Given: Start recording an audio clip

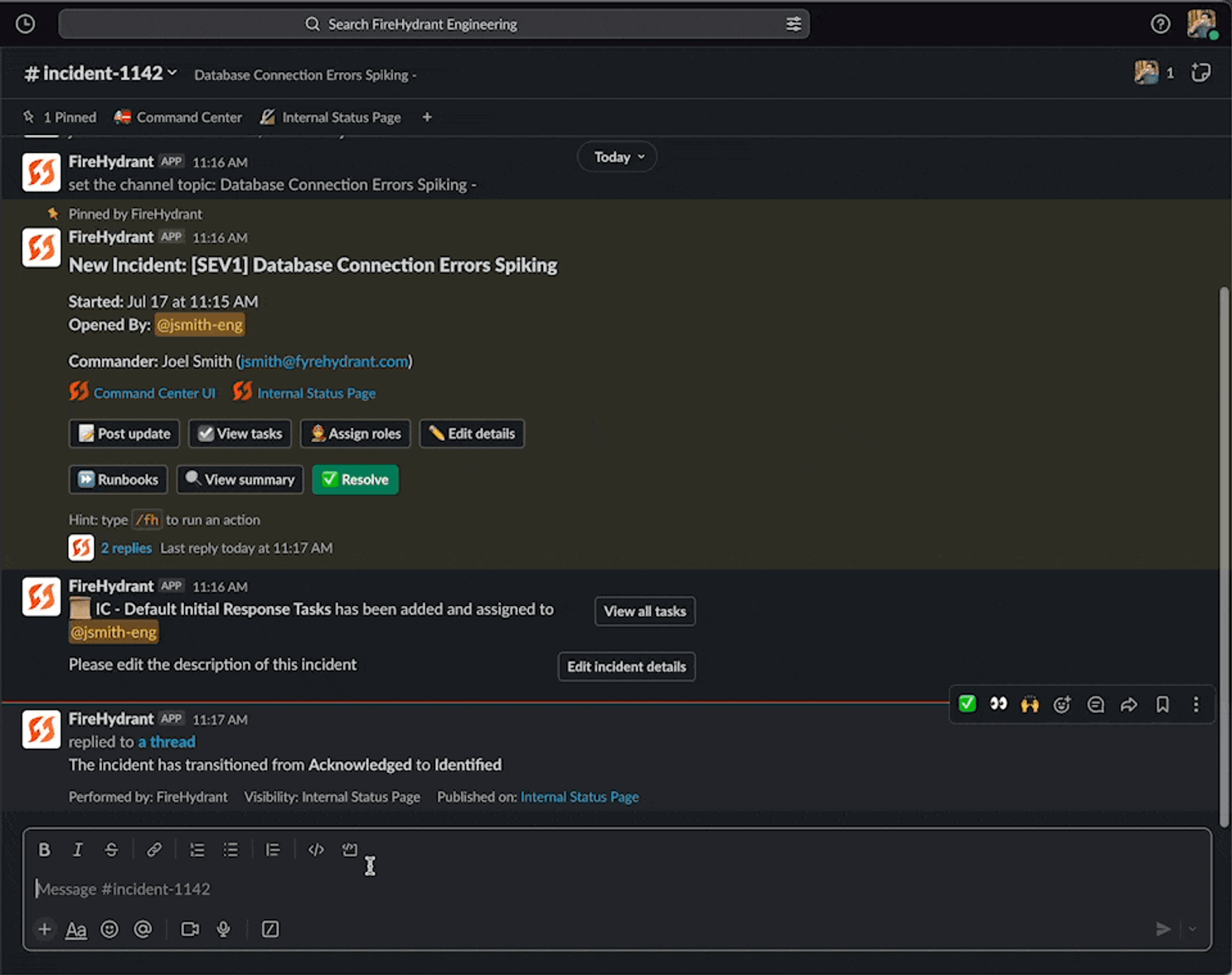Looking at the screenshot, I should (x=224, y=929).
